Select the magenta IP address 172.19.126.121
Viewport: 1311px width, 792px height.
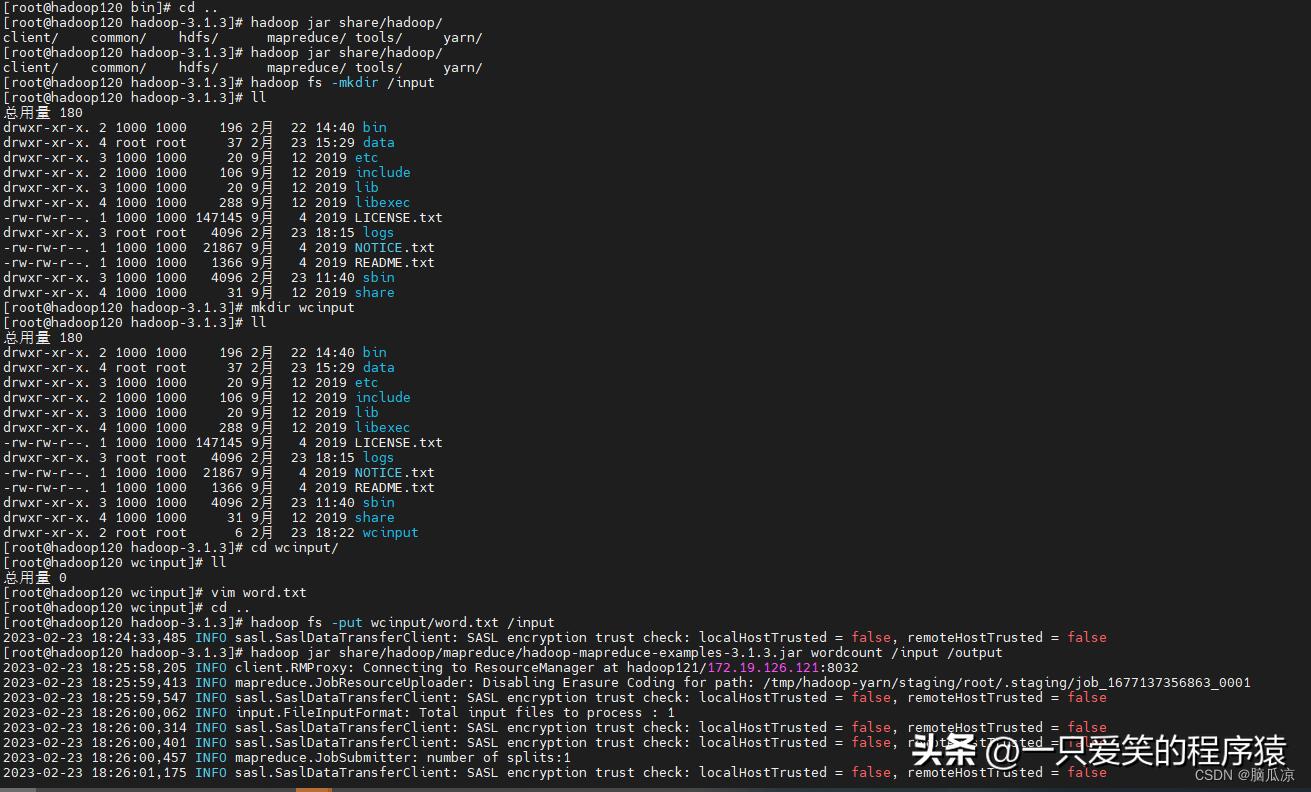(763, 667)
